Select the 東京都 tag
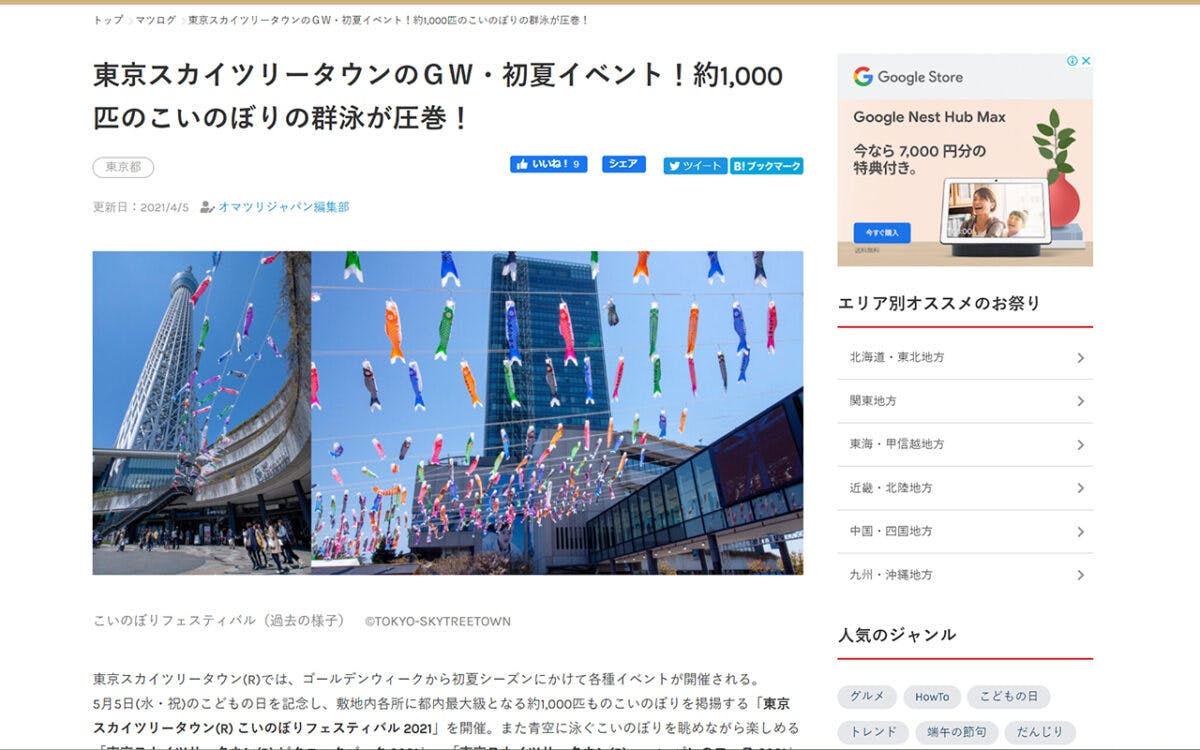The image size is (1200, 750). click(123, 167)
